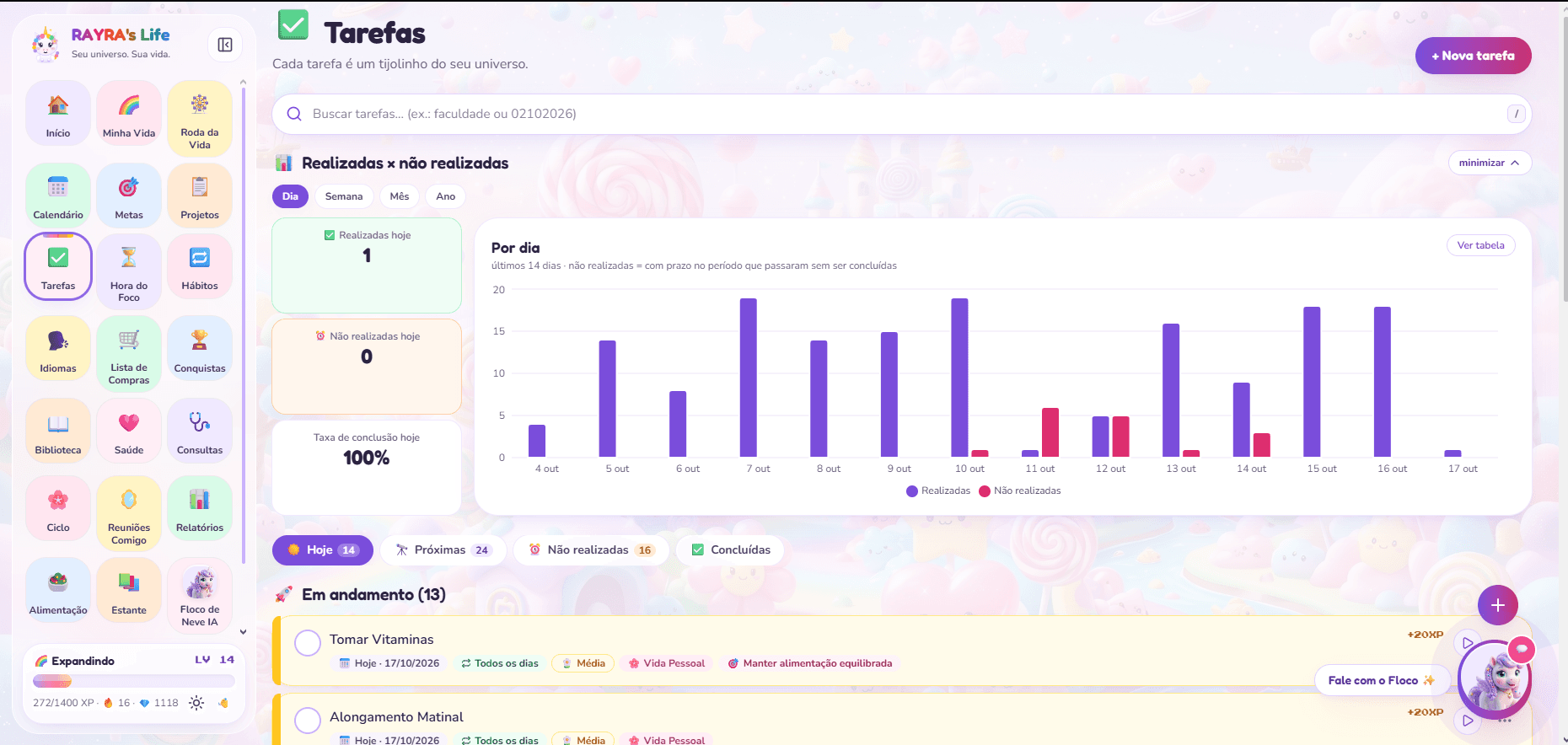Viewport: 1568px width, 745px height.
Task: Open Relatórios chart section
Action: [x=200, y=507]
